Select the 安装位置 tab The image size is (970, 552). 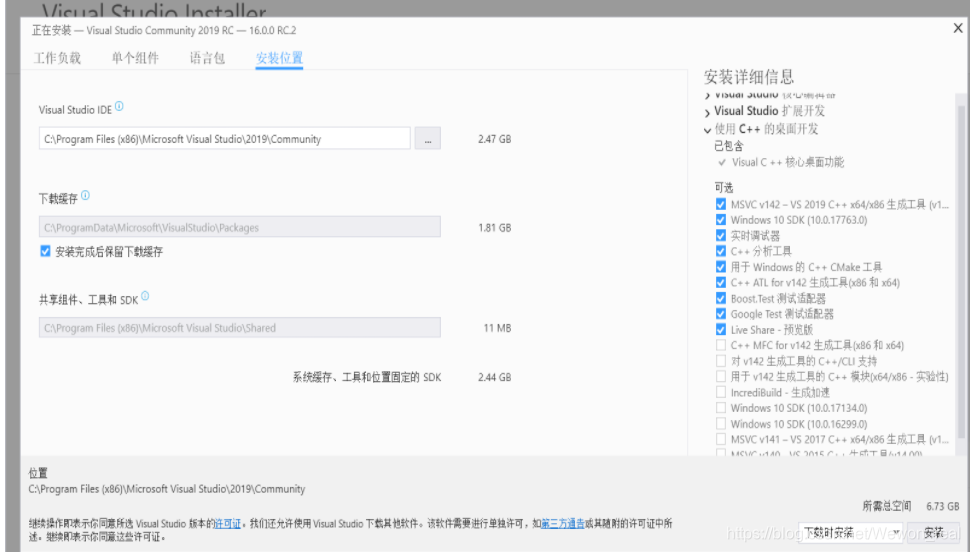279,58
